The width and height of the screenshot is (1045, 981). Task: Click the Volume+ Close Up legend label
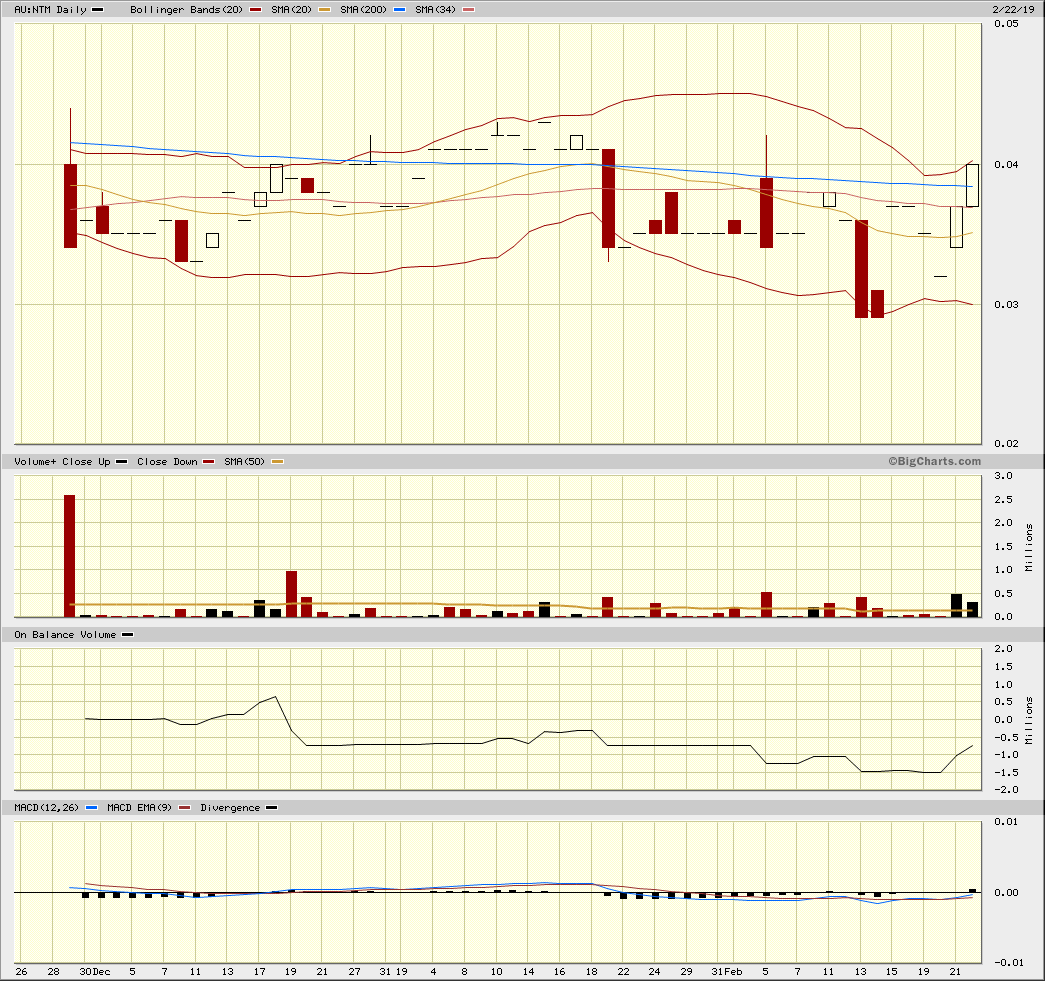click(63, 461)
